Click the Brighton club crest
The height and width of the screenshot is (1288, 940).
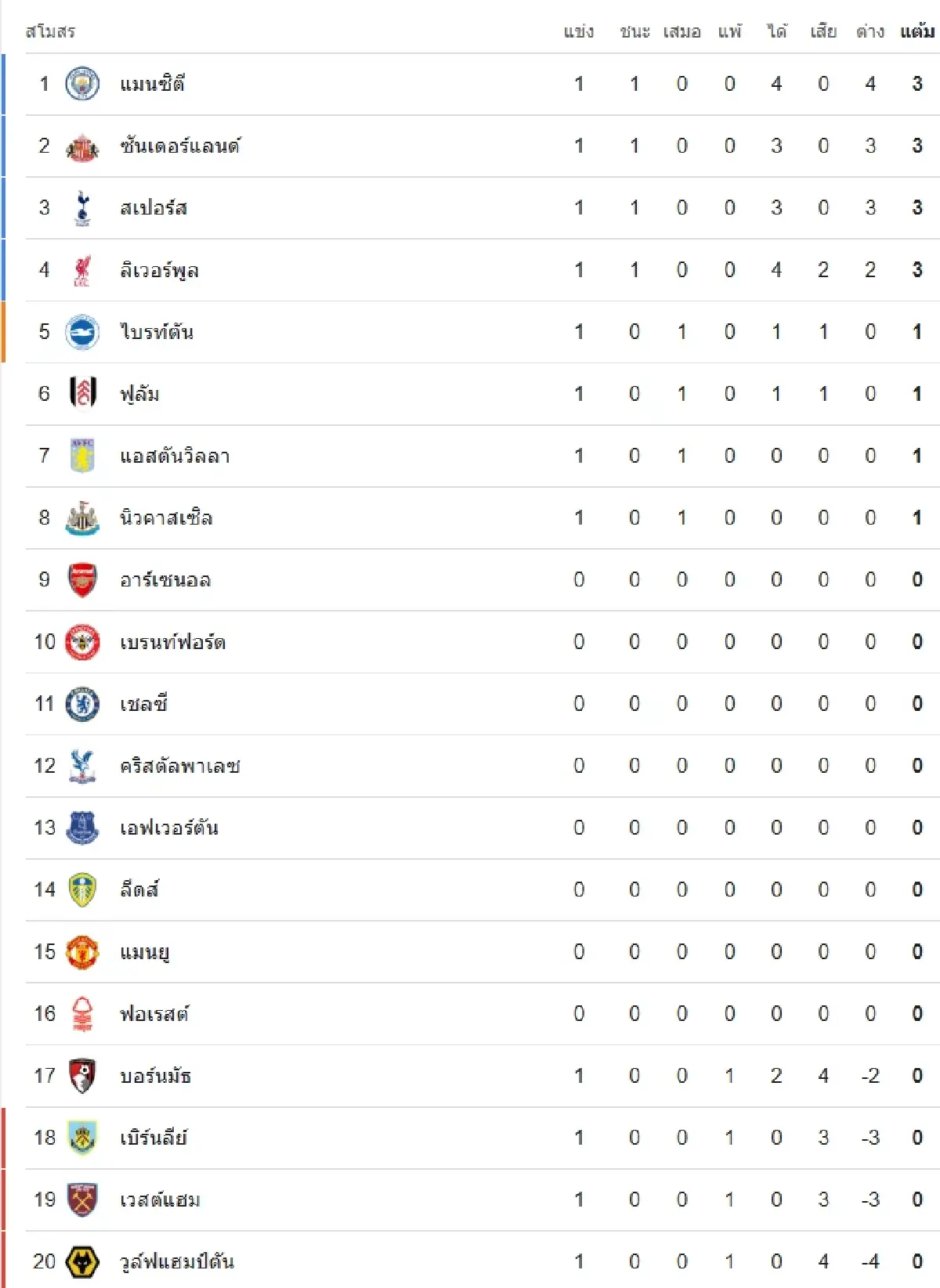tap(82, 332)
